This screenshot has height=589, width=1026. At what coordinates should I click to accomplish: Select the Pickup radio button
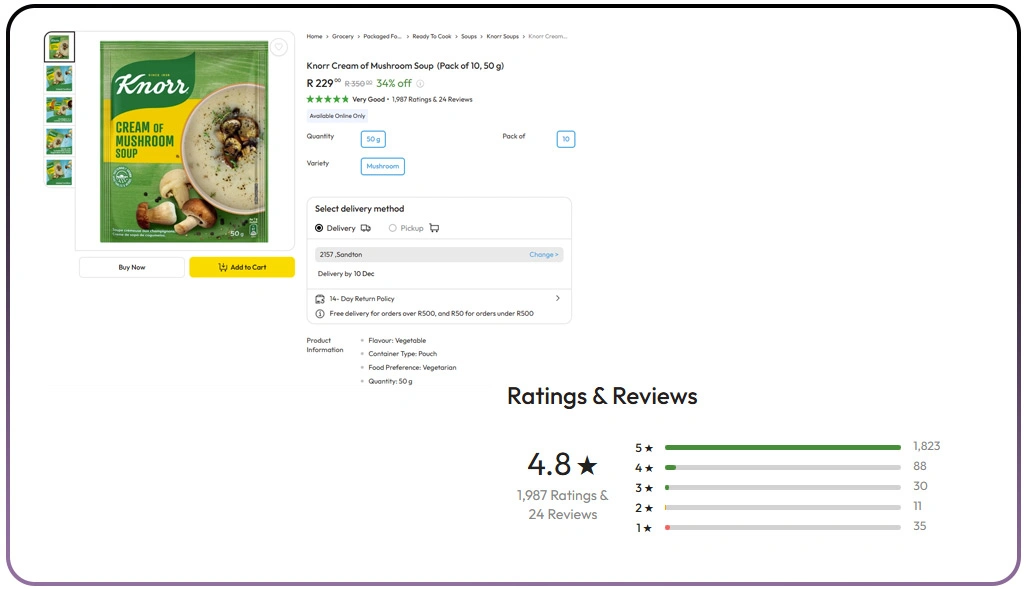coord(393,228)
